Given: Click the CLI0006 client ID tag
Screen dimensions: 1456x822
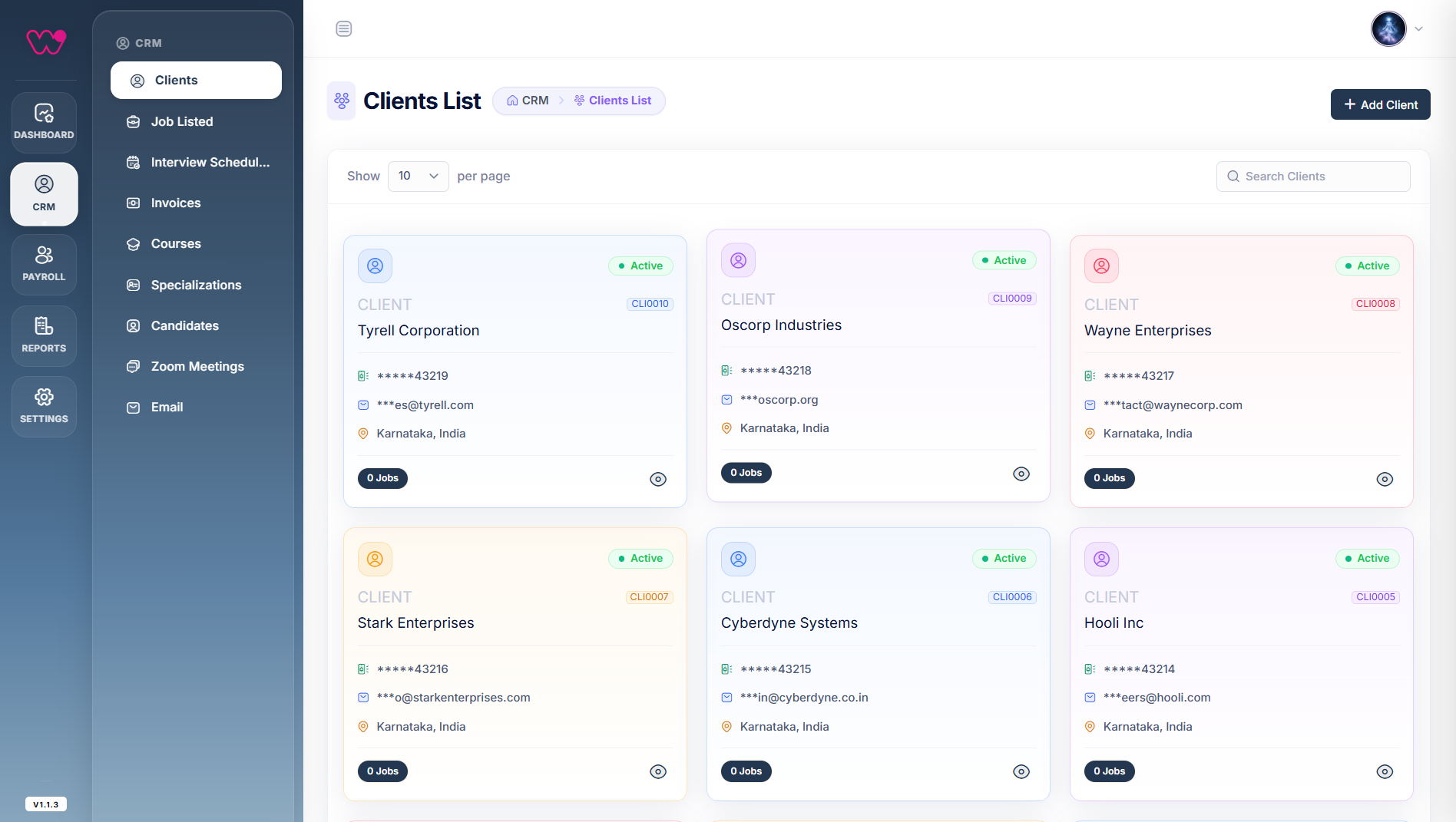Looking at the screenshot, I should 1012,597.
